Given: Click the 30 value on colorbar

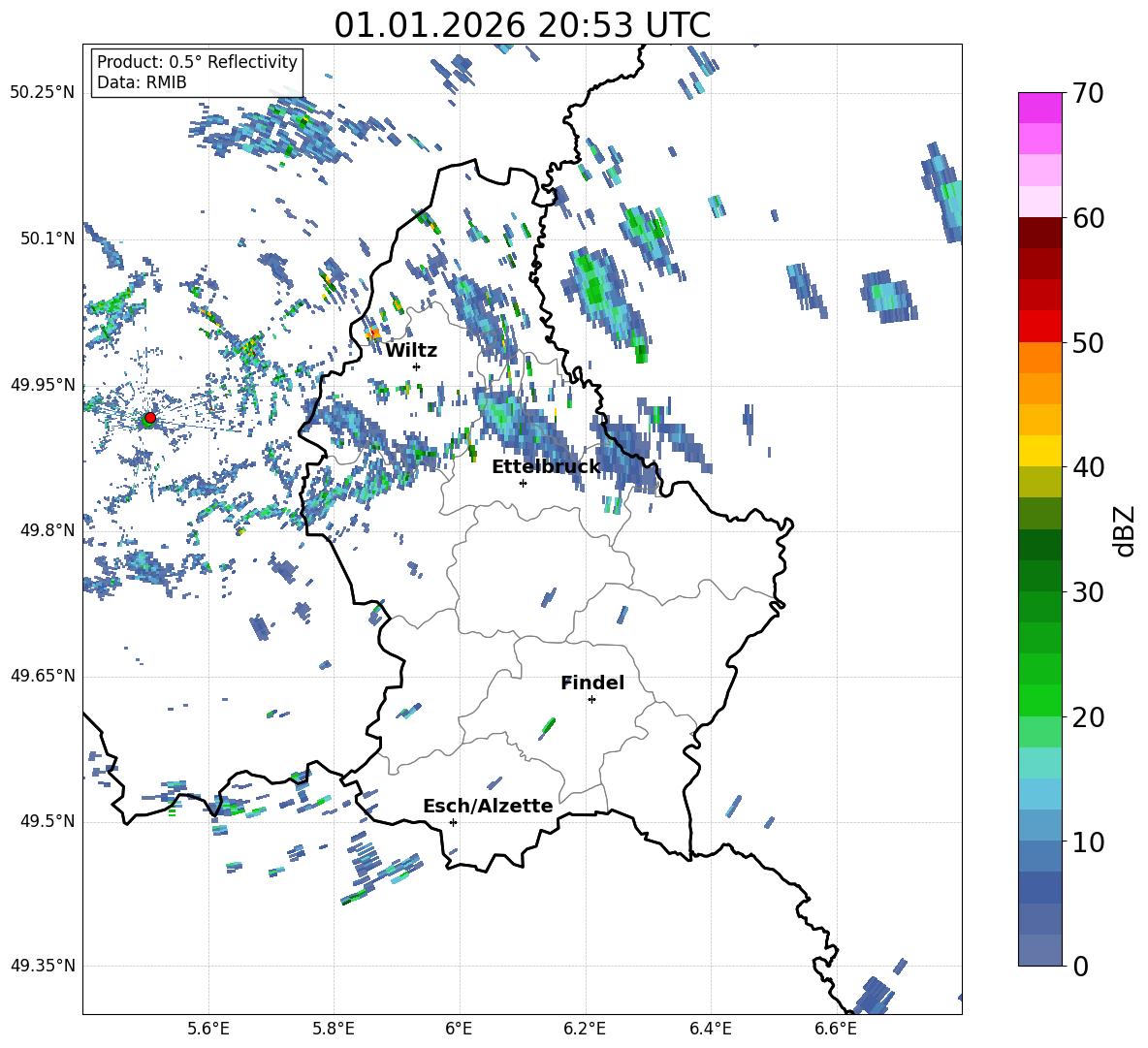Looking at the screenshot, I should pyautogui.click(x=1087, y=592).
